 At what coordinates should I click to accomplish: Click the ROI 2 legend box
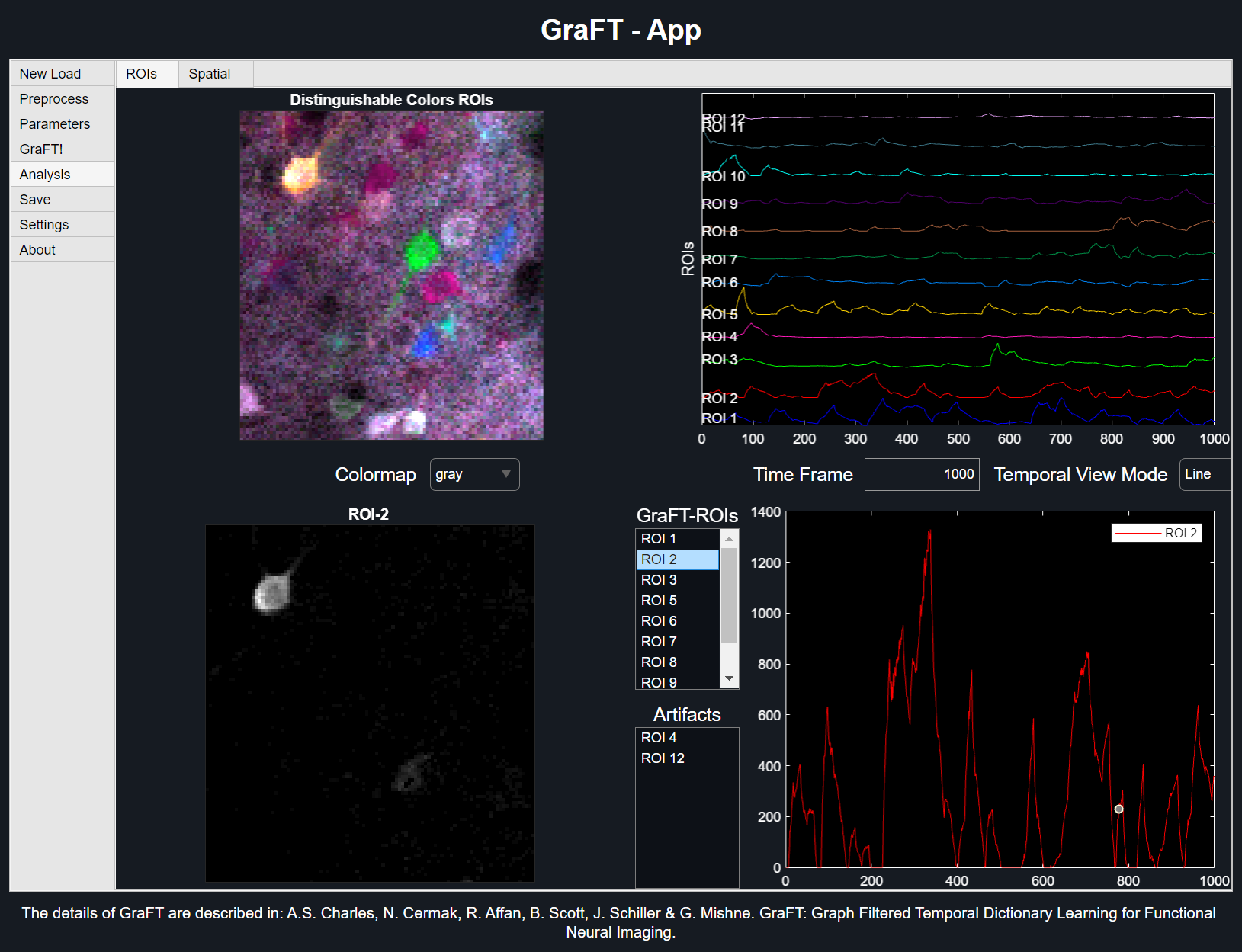pyautogui.click(x=1157, y=533)
